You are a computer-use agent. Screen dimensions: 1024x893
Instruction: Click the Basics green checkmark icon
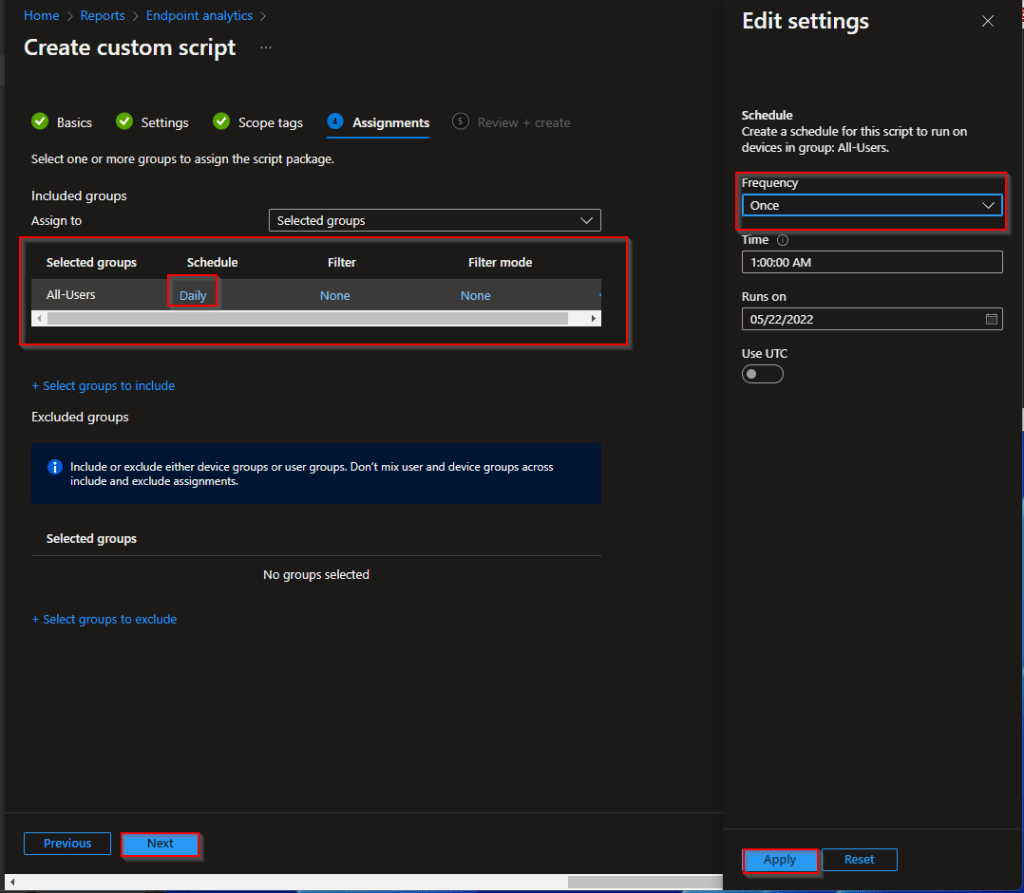(x=40, y=122)
